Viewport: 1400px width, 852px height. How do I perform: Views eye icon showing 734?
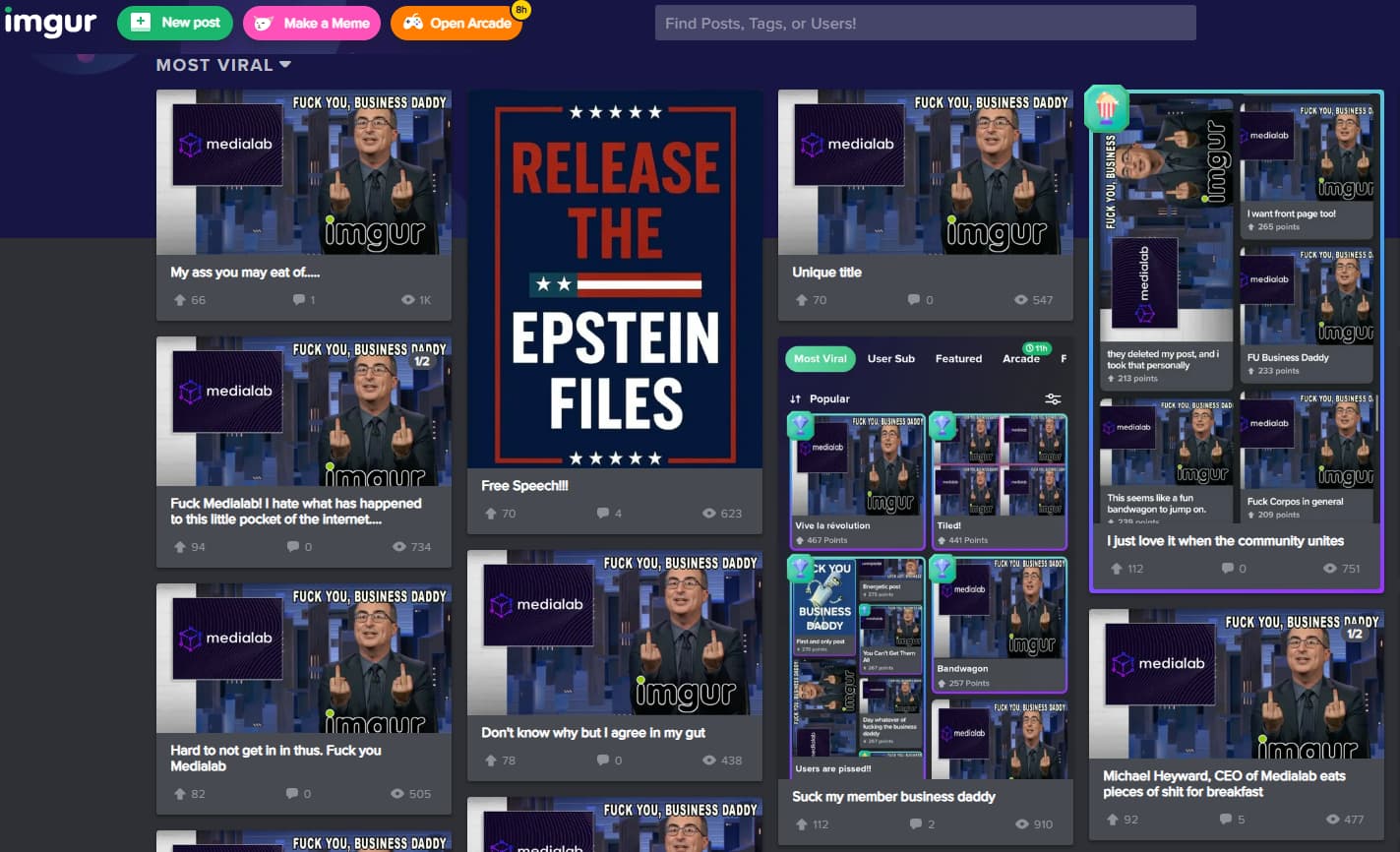point(399,547)
